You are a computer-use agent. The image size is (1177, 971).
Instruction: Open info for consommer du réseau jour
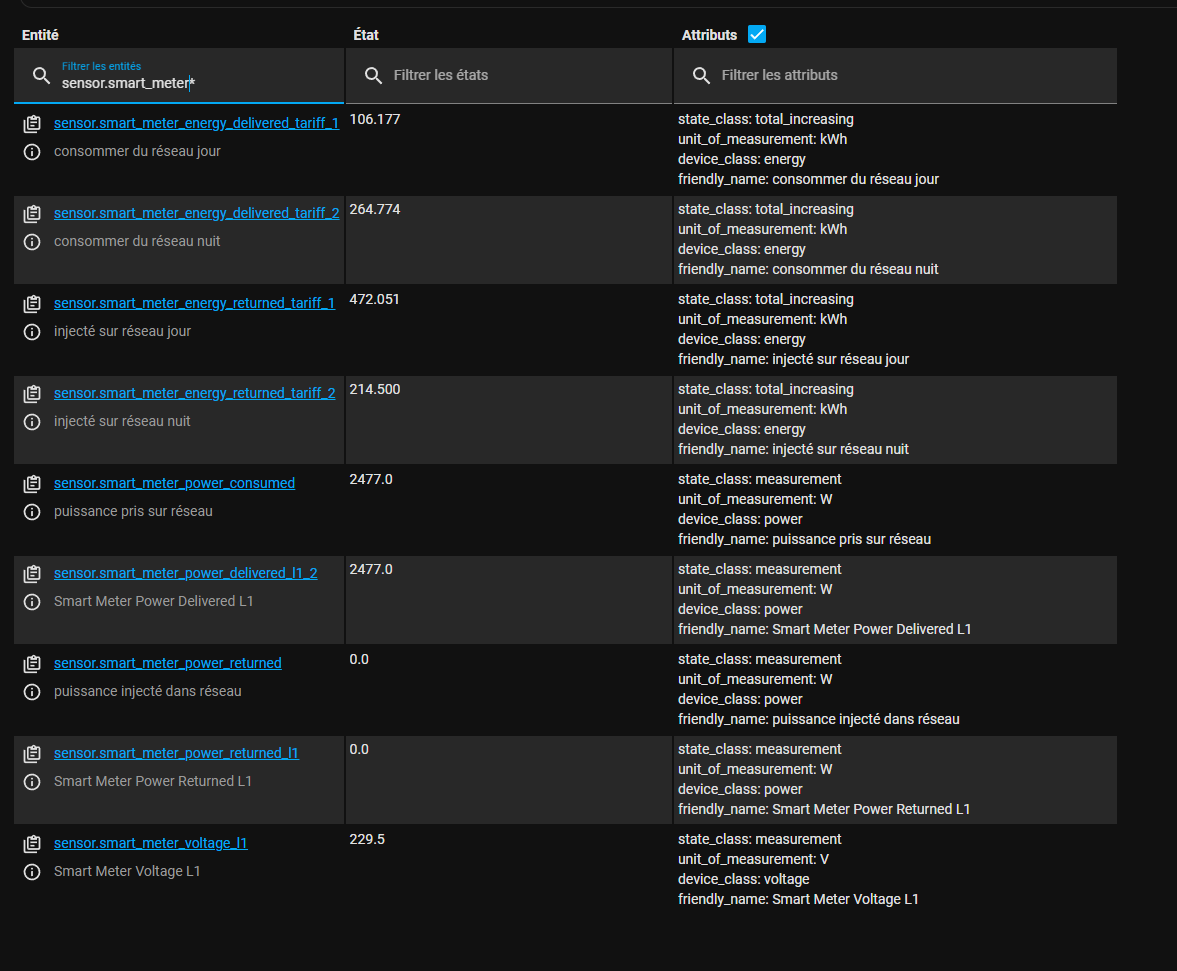tap(32, 152)
